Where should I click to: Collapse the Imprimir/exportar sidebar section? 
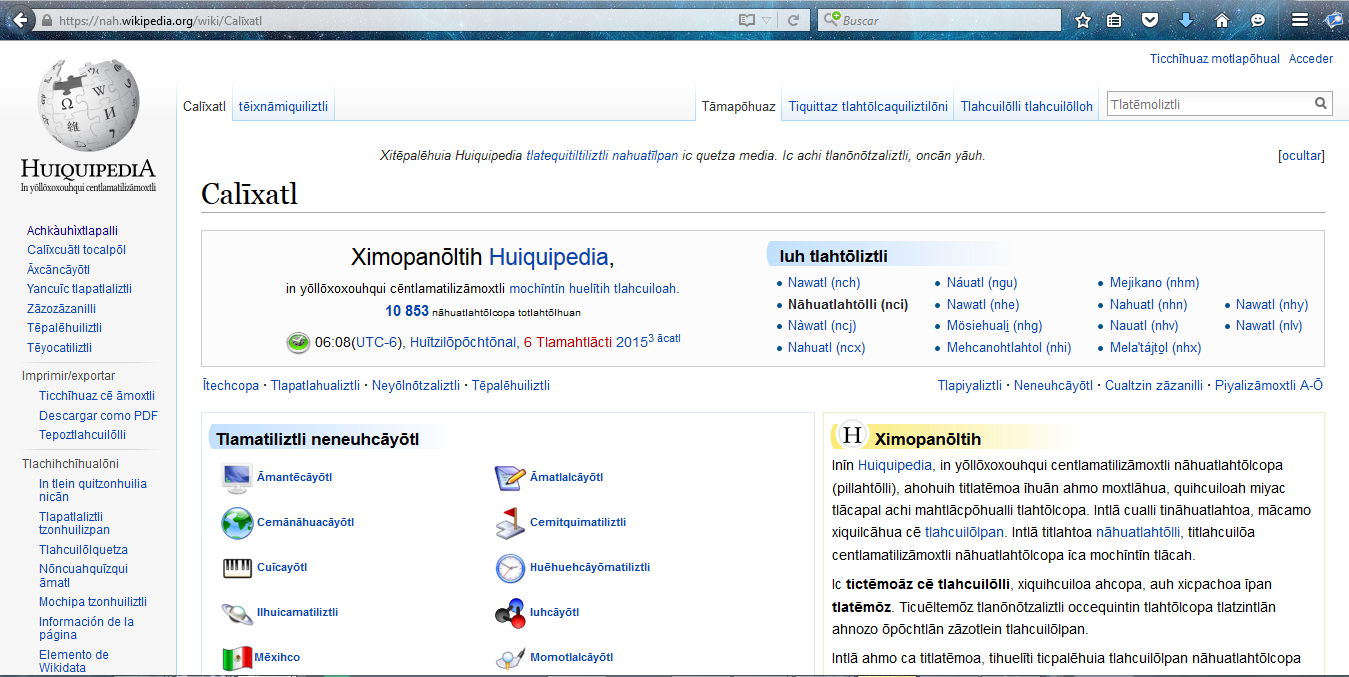point(68,376)
